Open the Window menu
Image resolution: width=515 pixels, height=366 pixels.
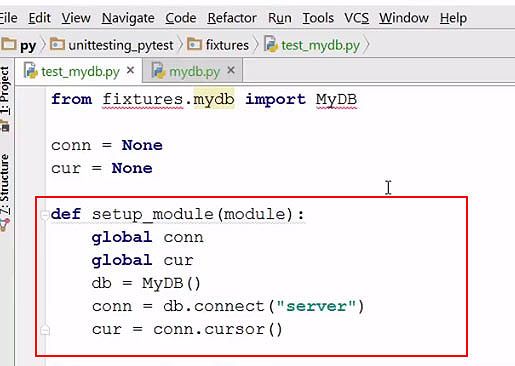coord(404,18)
